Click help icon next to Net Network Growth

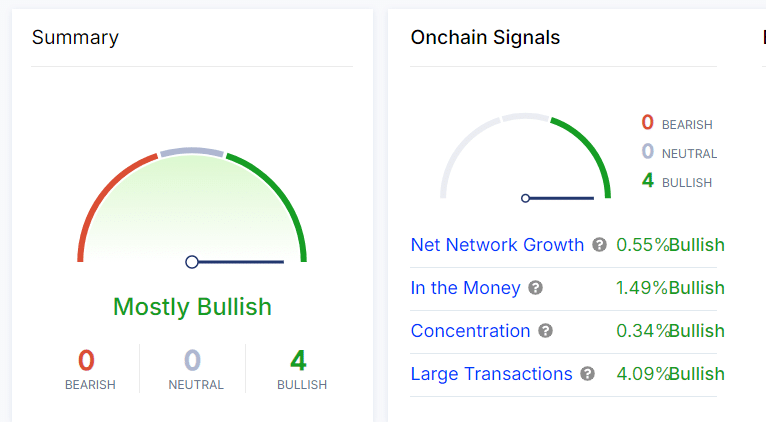tap(599, 245)
